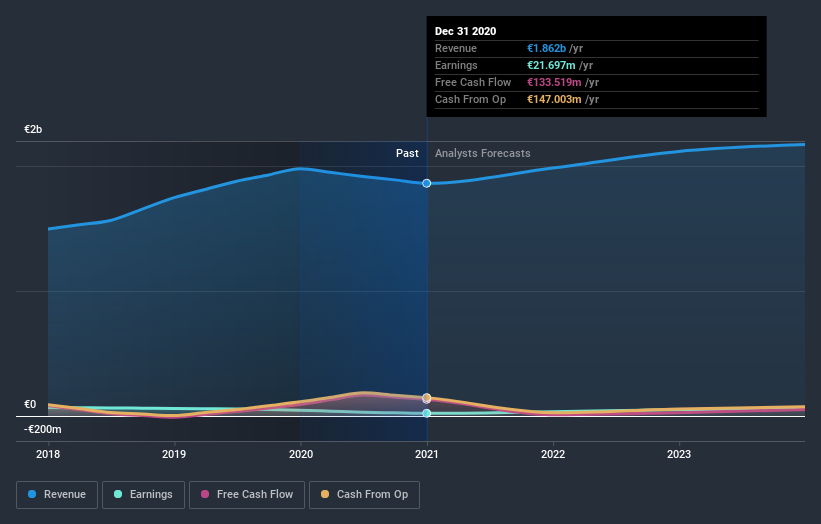Click the Analysts Forecasts label

coord(482,153)
